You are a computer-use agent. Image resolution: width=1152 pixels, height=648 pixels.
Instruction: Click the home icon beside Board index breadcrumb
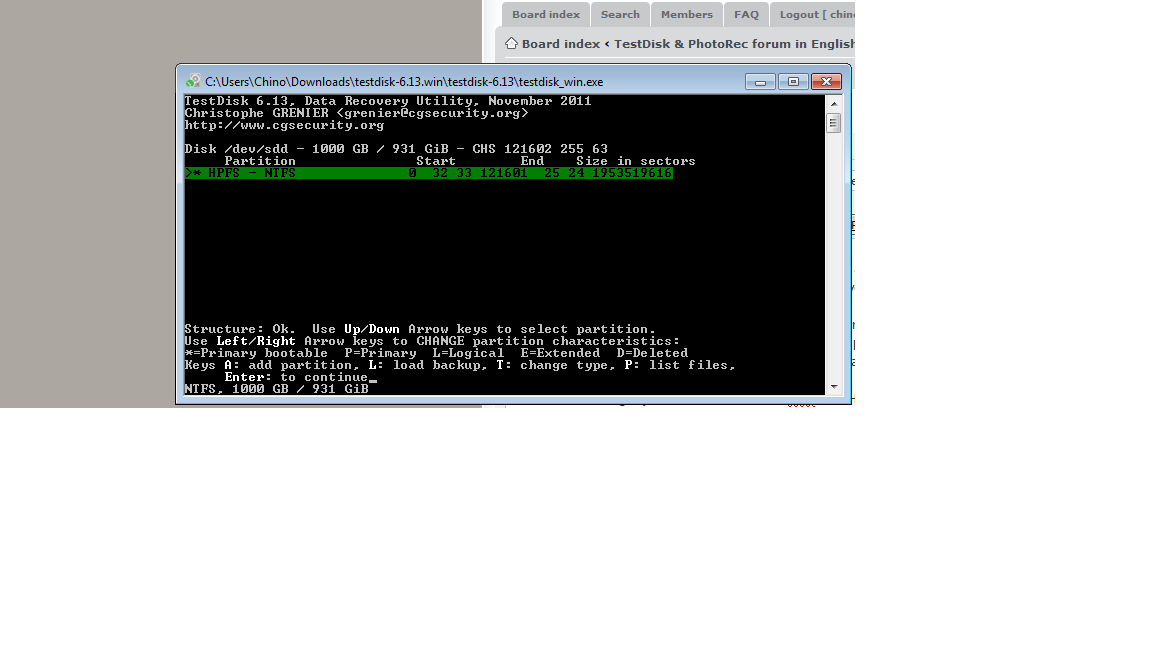pyautogui.click(x=511, y=43)
